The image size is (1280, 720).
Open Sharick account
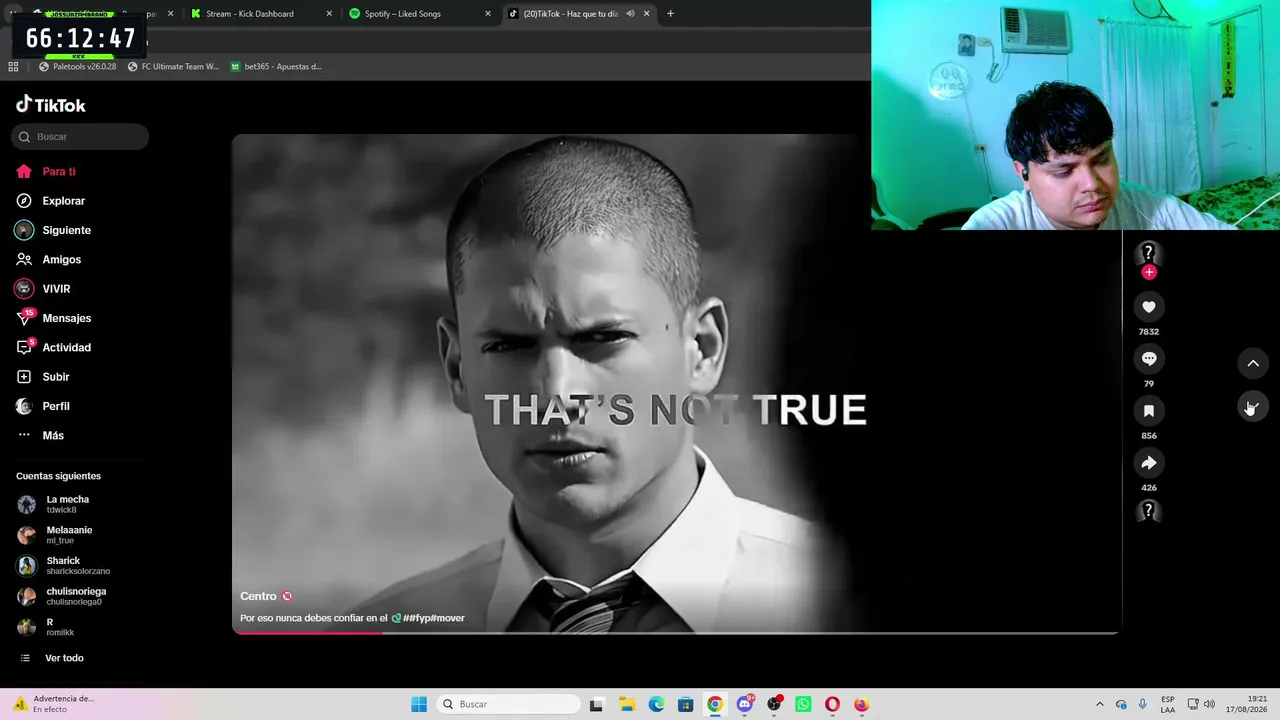pyautogui.click(x=79, y=566)
